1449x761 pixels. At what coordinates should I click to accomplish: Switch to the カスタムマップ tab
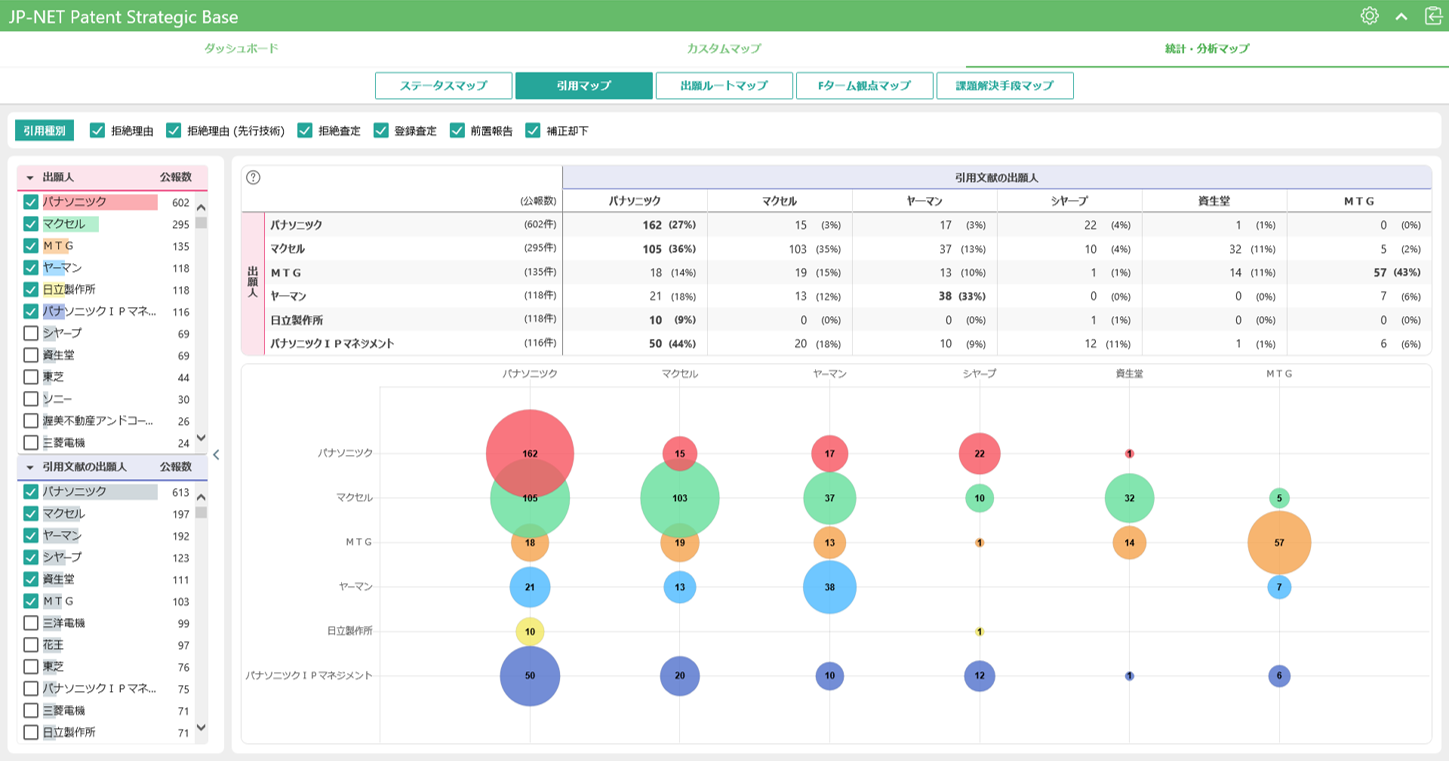pos(724,48)
